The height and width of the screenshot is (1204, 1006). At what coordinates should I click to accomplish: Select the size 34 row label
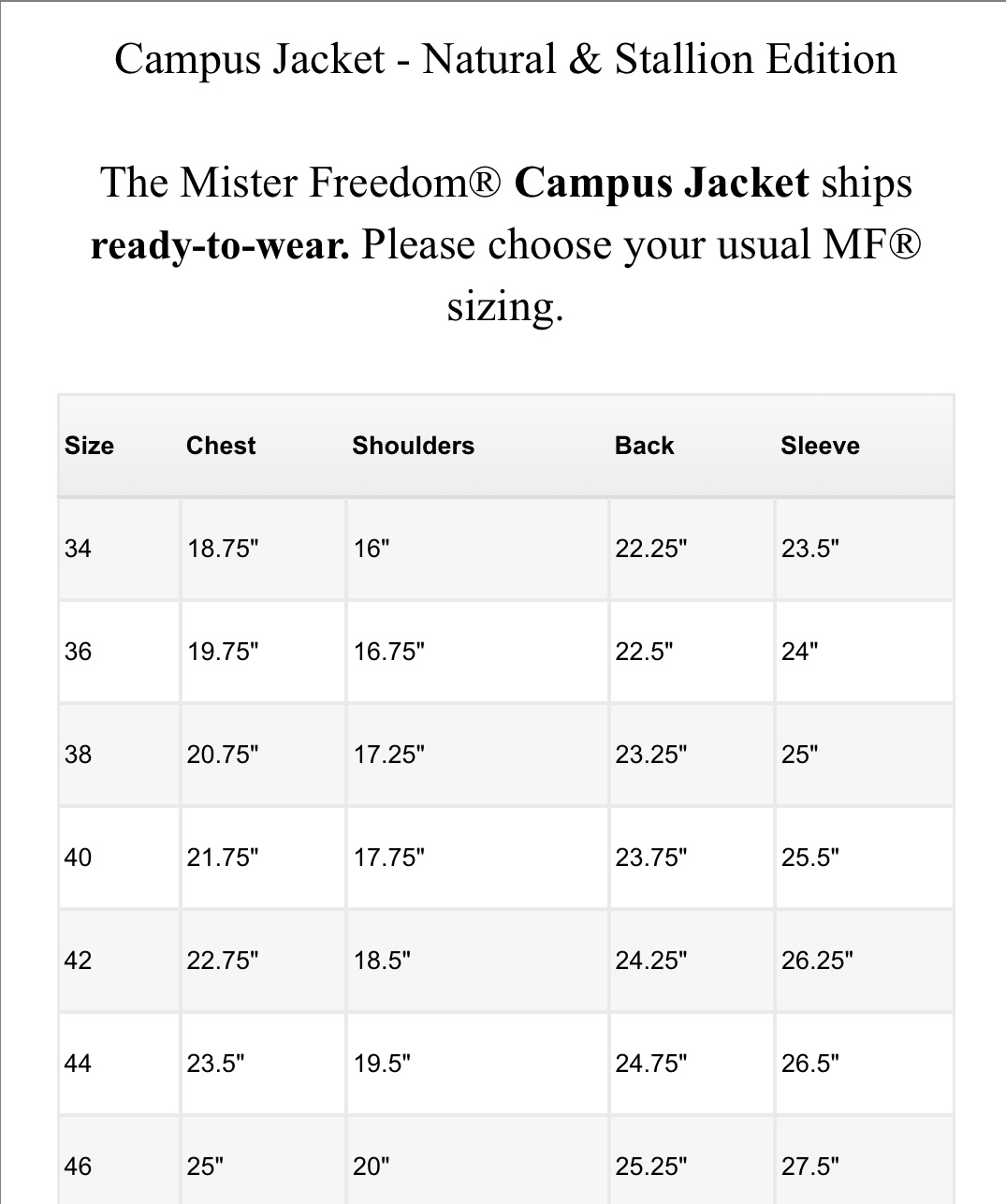pos(79,549)
